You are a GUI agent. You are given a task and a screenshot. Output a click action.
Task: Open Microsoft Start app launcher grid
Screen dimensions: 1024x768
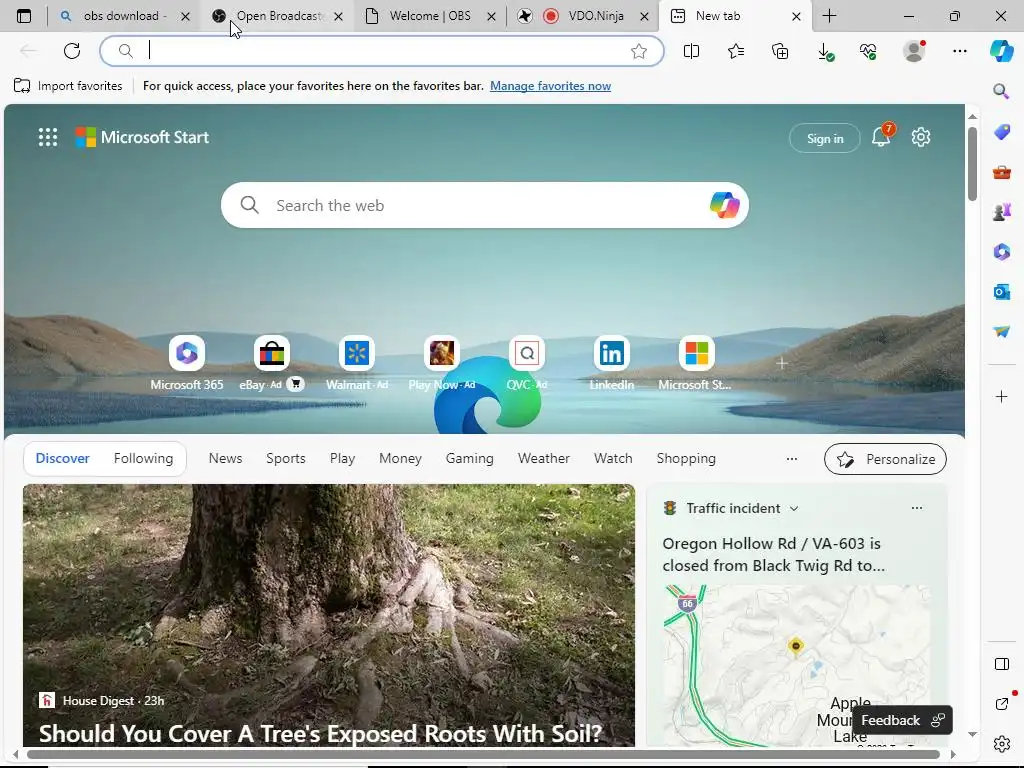coord(48,137)
